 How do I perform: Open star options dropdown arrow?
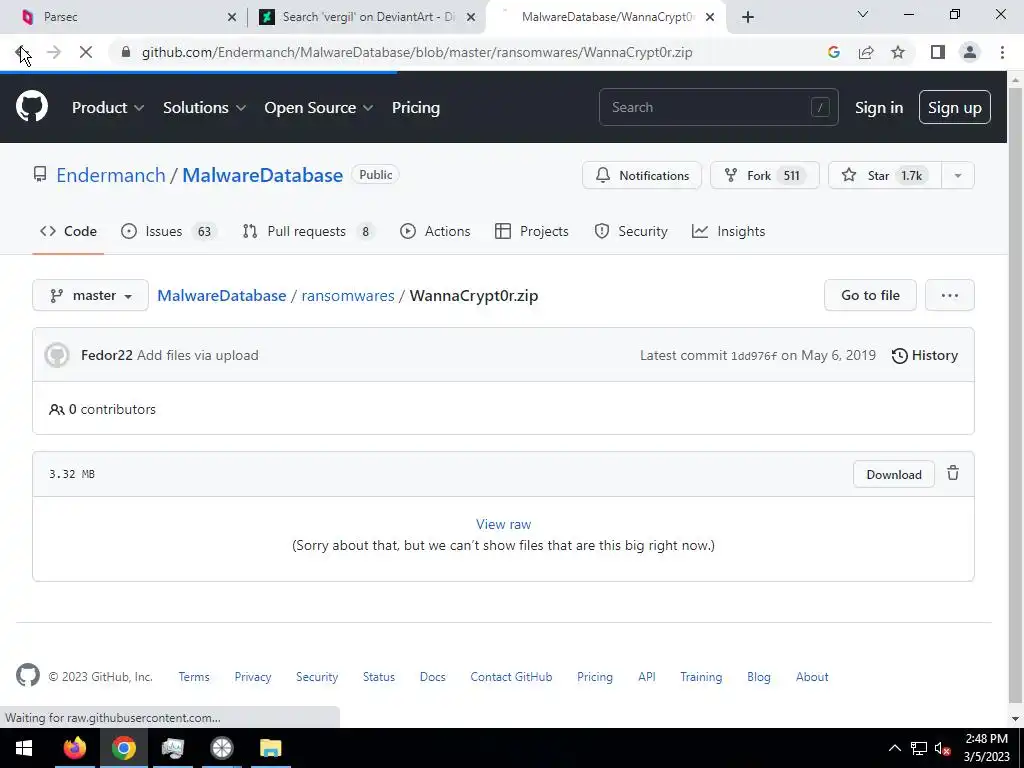957,175
